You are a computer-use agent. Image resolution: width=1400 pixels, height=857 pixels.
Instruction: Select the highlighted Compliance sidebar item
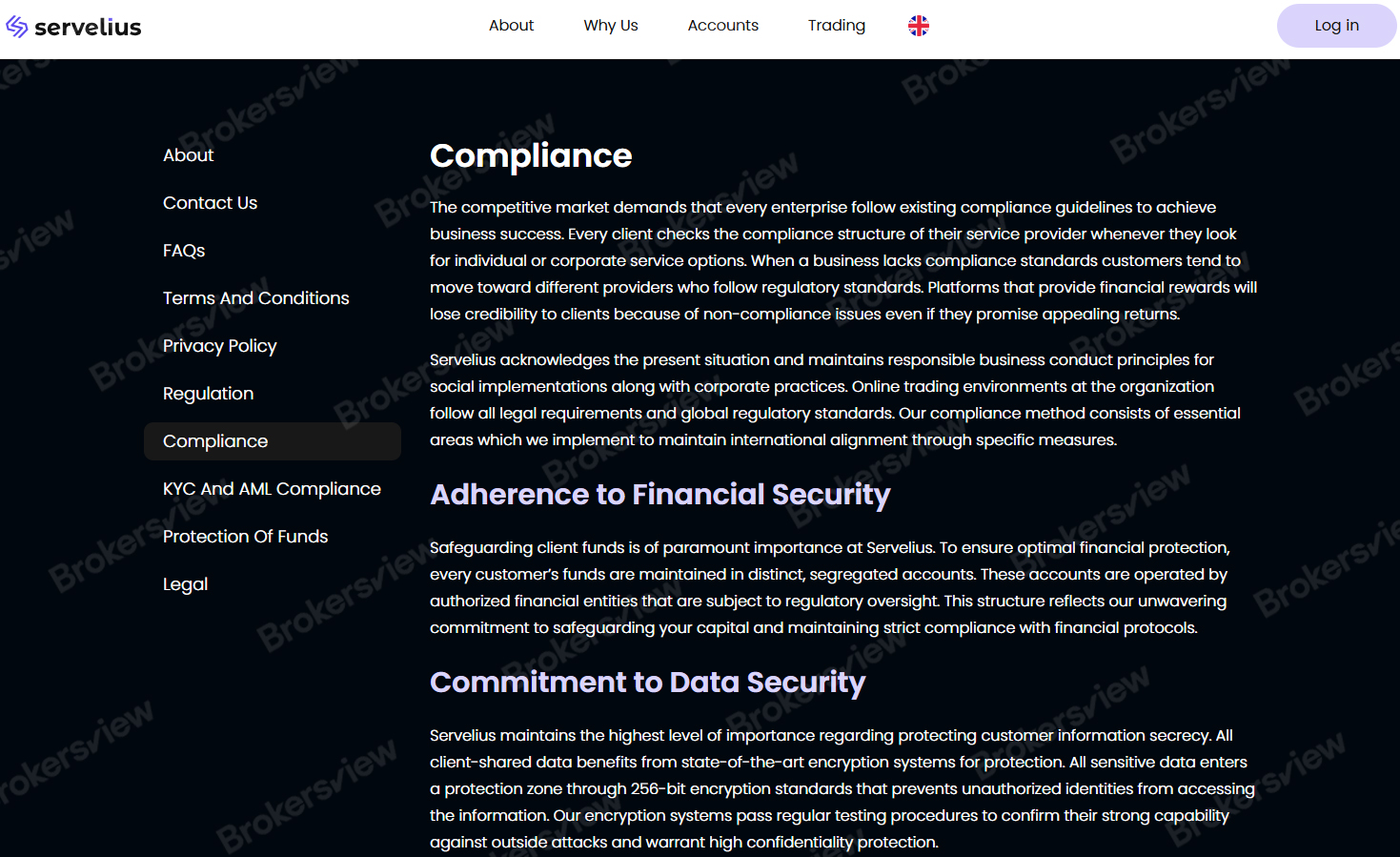tap(214, 440)
